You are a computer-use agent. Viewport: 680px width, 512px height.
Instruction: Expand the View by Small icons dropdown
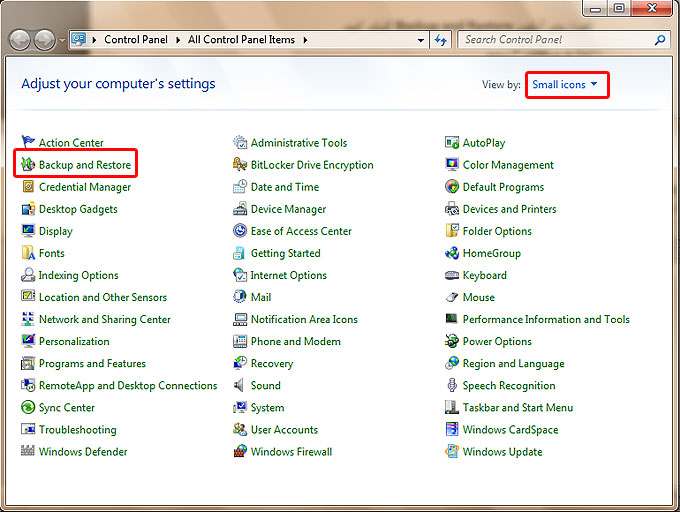coord(566,85)
